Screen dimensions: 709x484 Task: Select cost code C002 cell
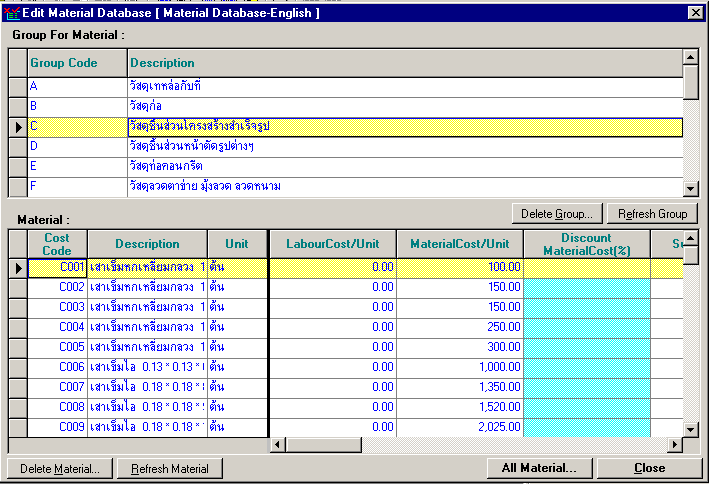(x=57, y=288)
